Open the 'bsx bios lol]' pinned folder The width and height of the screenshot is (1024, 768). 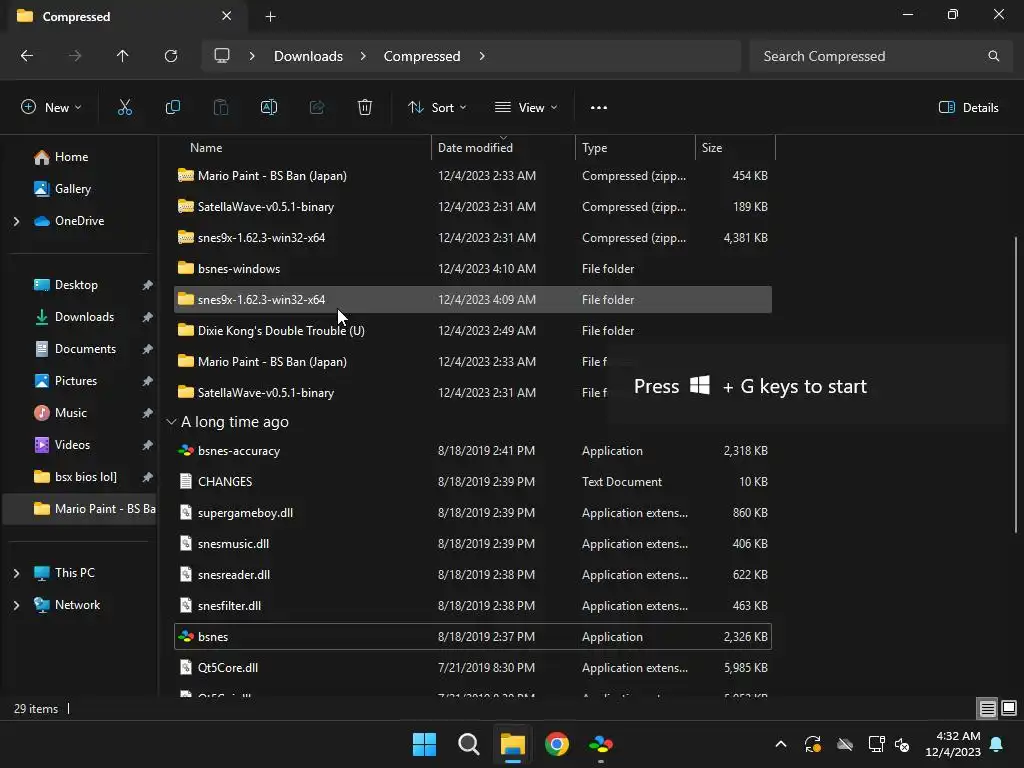pos(79,477)
